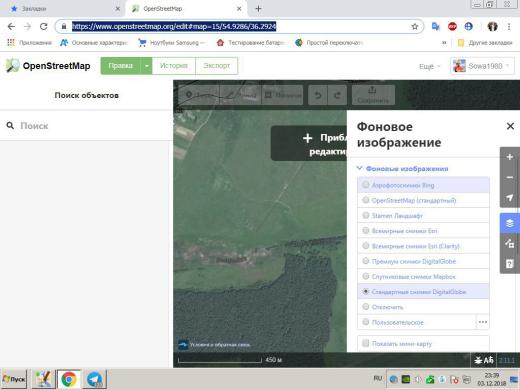Image resolution: width=520 pixels, height=390 pixels.
Task: Bookmark page with the star icon
Action: pyautogui.click(x=415, y=27)
